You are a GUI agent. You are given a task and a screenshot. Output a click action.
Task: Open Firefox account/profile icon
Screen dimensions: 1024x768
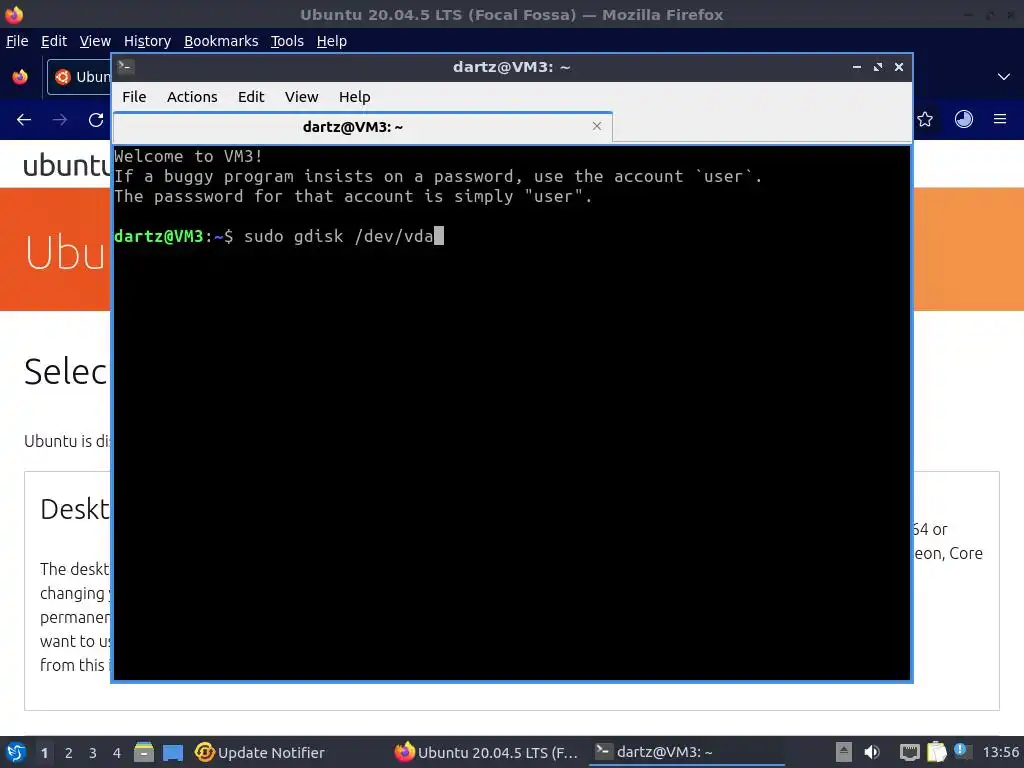point(964,120)
